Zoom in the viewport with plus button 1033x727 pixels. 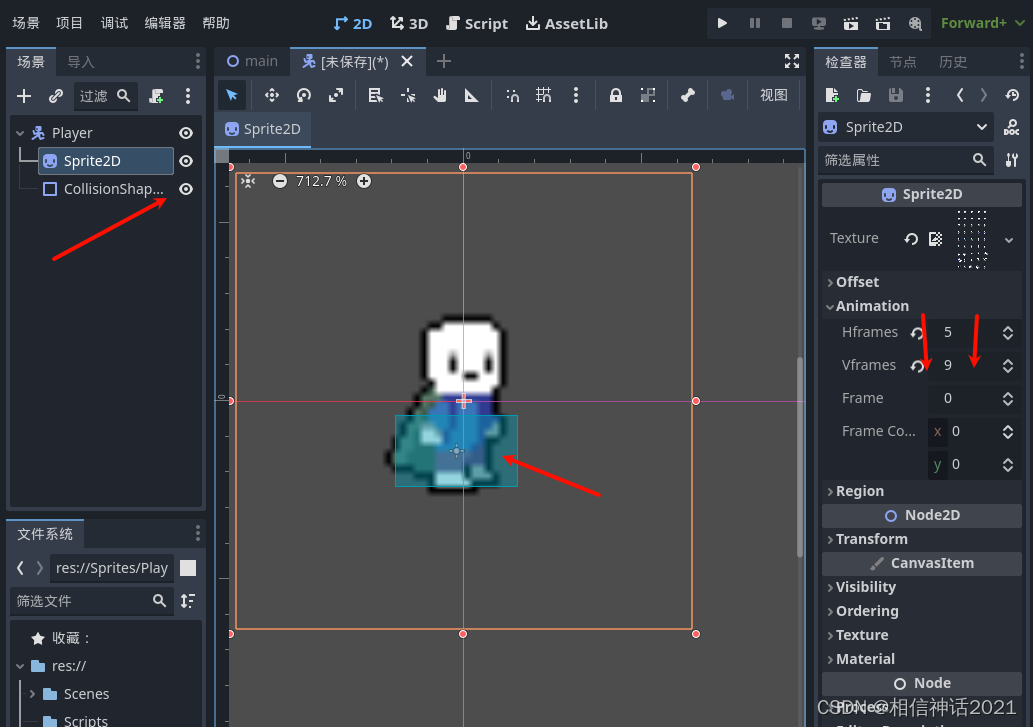tap(364, 181)
